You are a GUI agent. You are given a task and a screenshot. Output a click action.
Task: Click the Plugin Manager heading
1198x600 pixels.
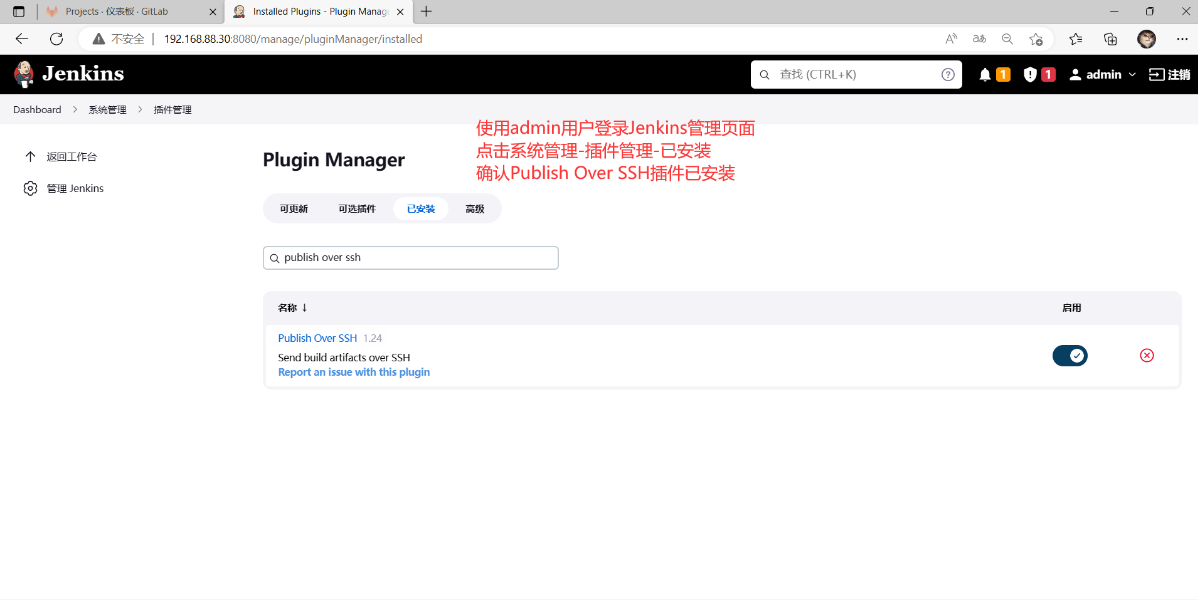point(334,160)
